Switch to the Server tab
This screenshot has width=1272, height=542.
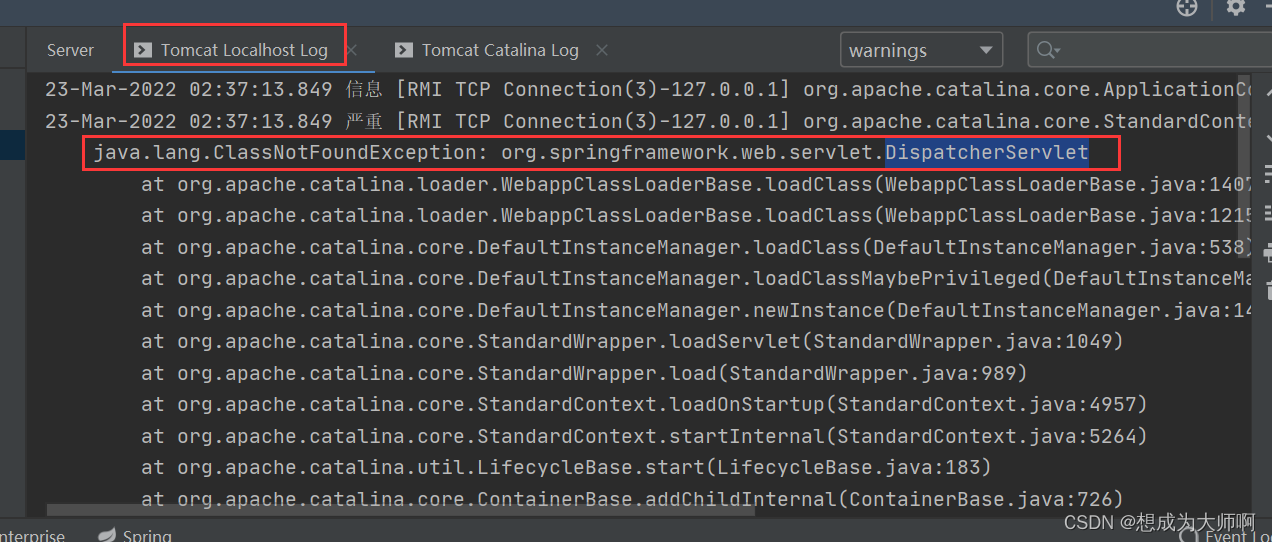pos(70,50)
